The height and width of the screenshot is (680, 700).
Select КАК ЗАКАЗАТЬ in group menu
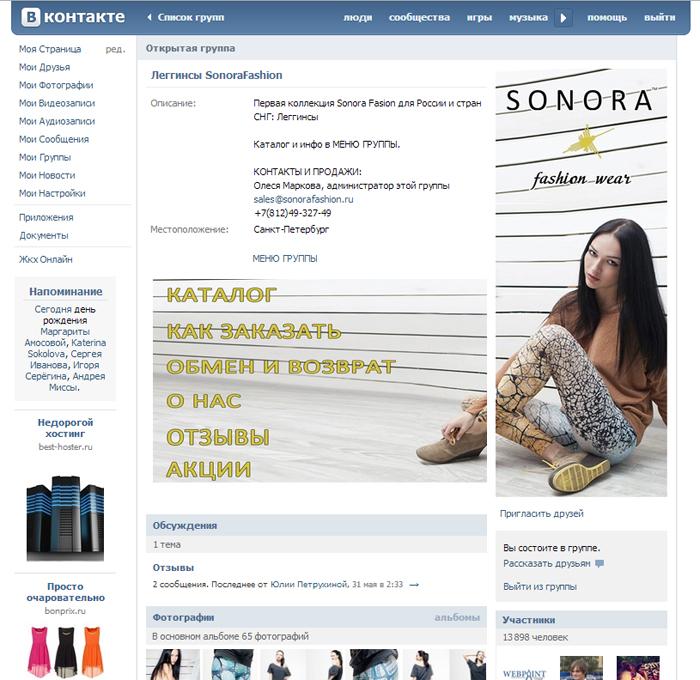(x=254, y=331)
